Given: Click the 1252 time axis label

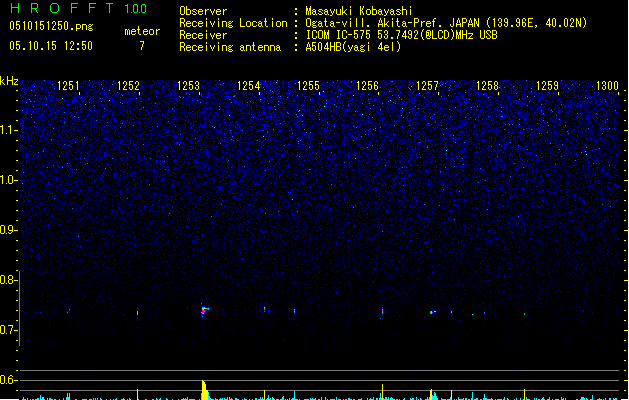Looking at the screenshot, I should tap(128, 86).
